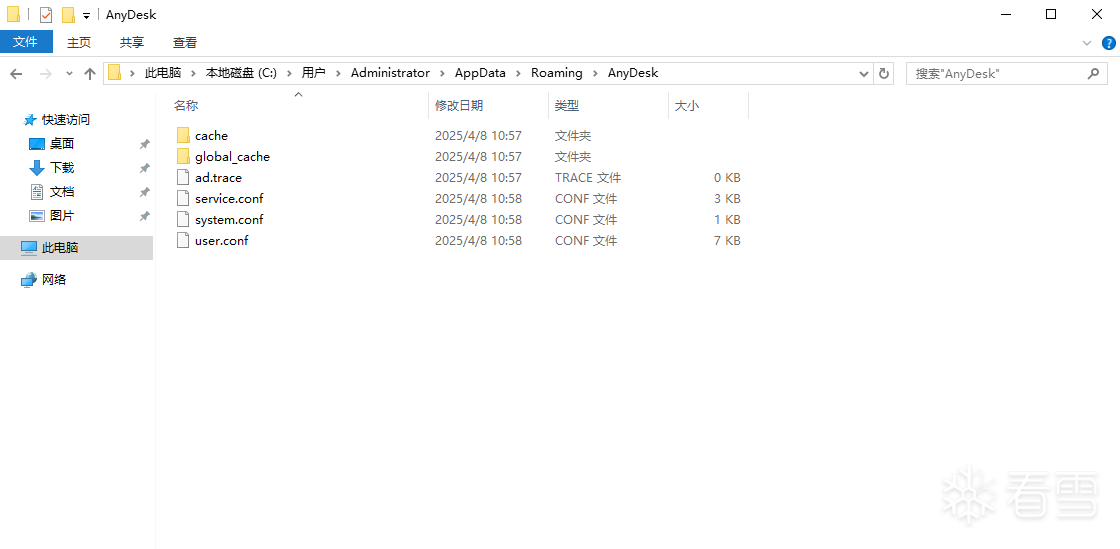
Task: Open the help question mark icon
Action: pyautogui.click(x=1109, y=43)
